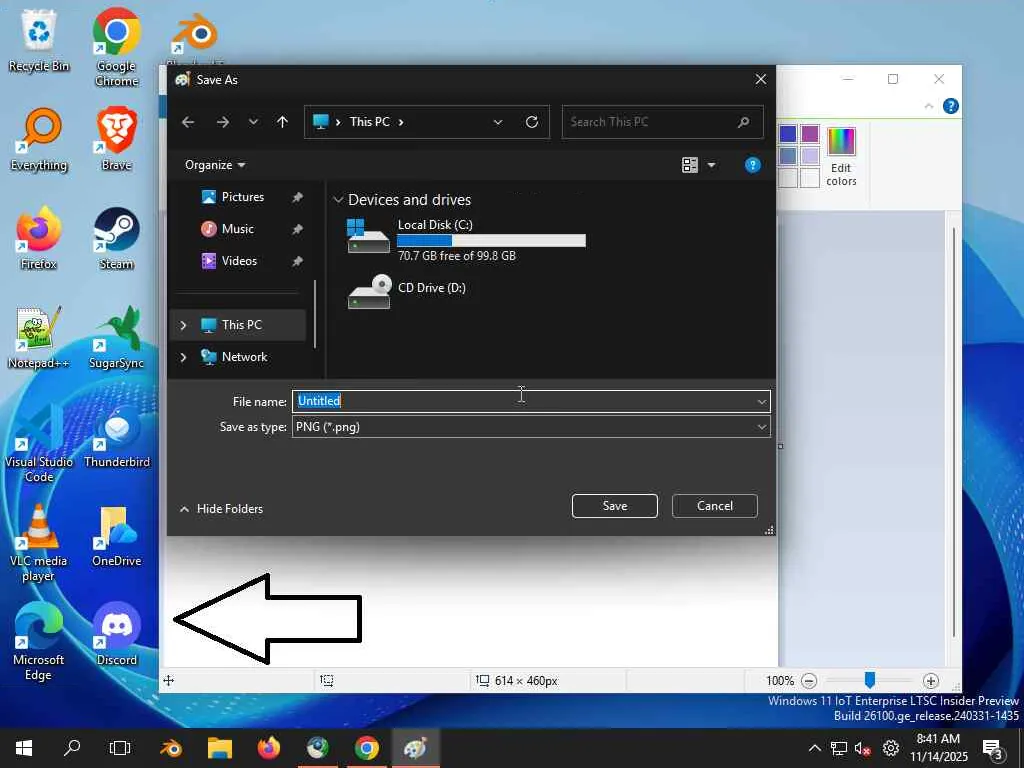
Task: Collapse the Devices and drives group
Action: coord(338,200)
